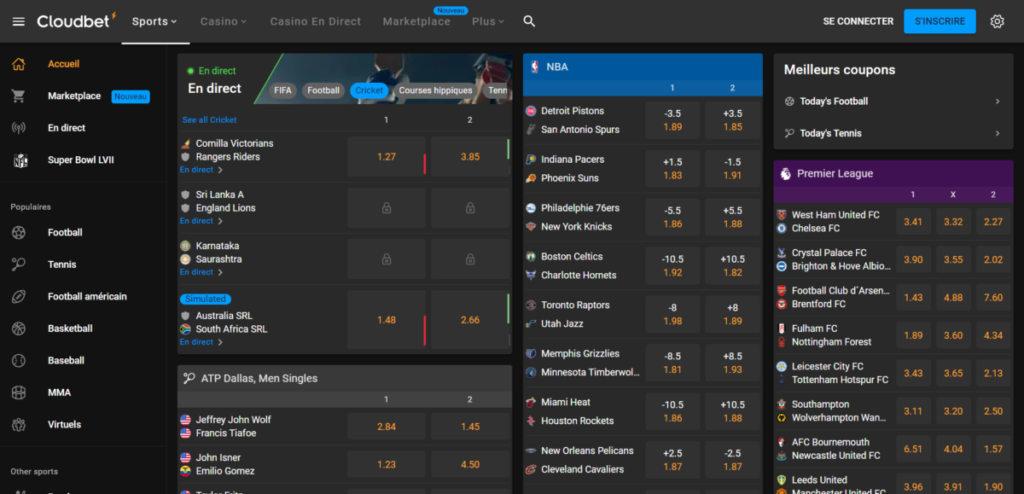Screen dimensions: 1024x494
Task: Click the Nouveau badge beside sidebar Marketplace
Action: (131, 97)
